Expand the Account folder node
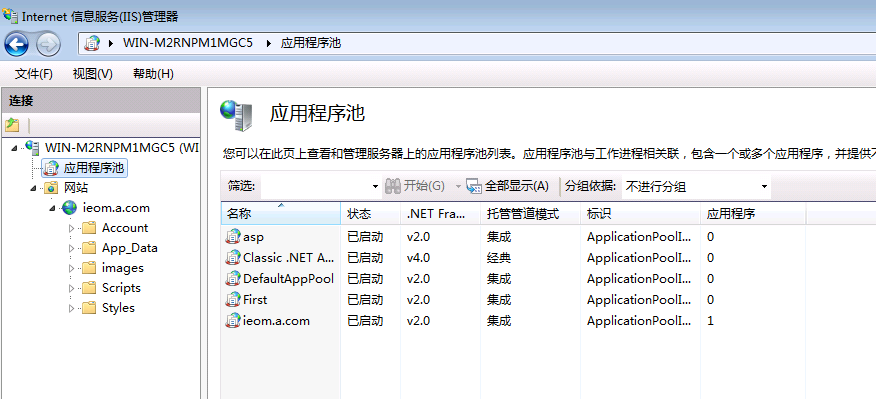 tap(71, 228)
